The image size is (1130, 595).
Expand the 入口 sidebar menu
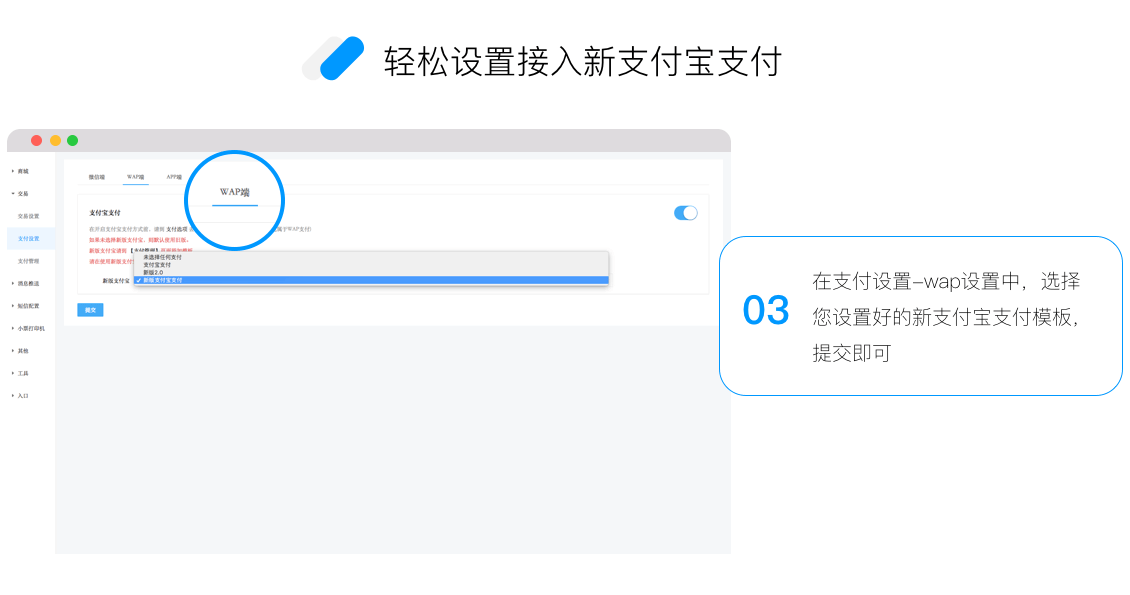coord(22,395)
